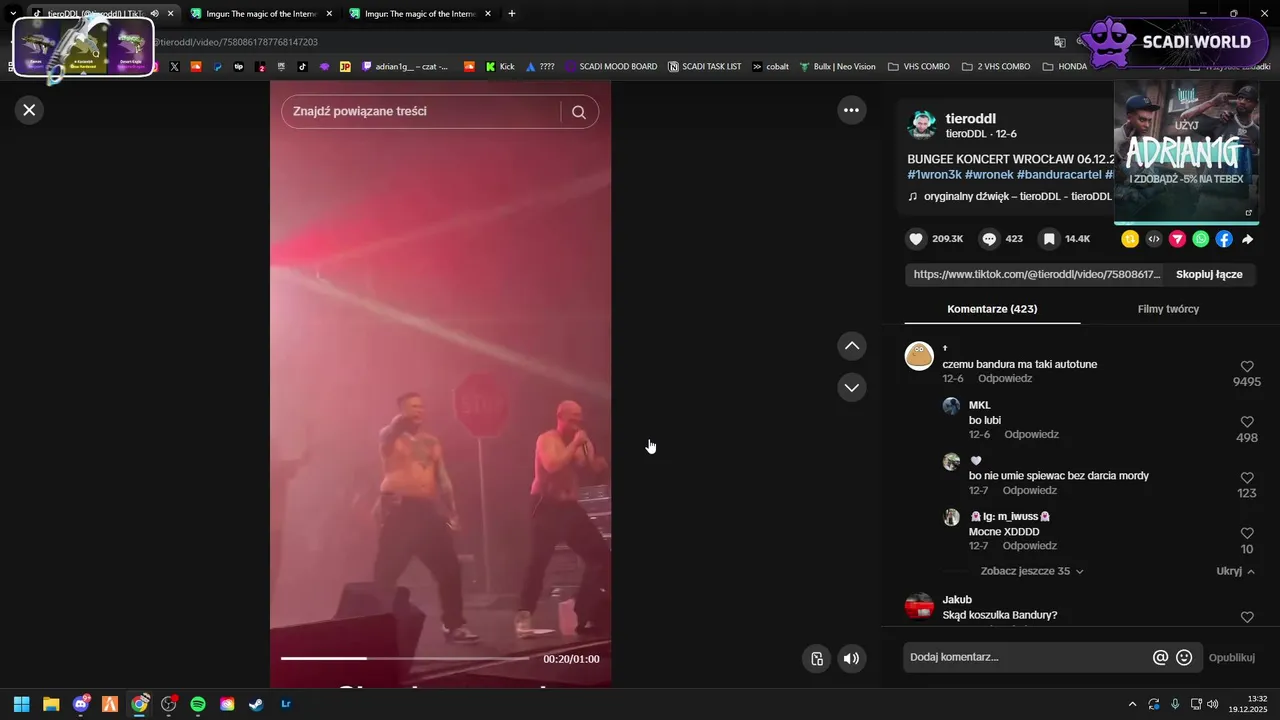This screenshot has width=1280, height=720.
Task: Open the 'Kick' bookmark
Action: coord(500,67)
